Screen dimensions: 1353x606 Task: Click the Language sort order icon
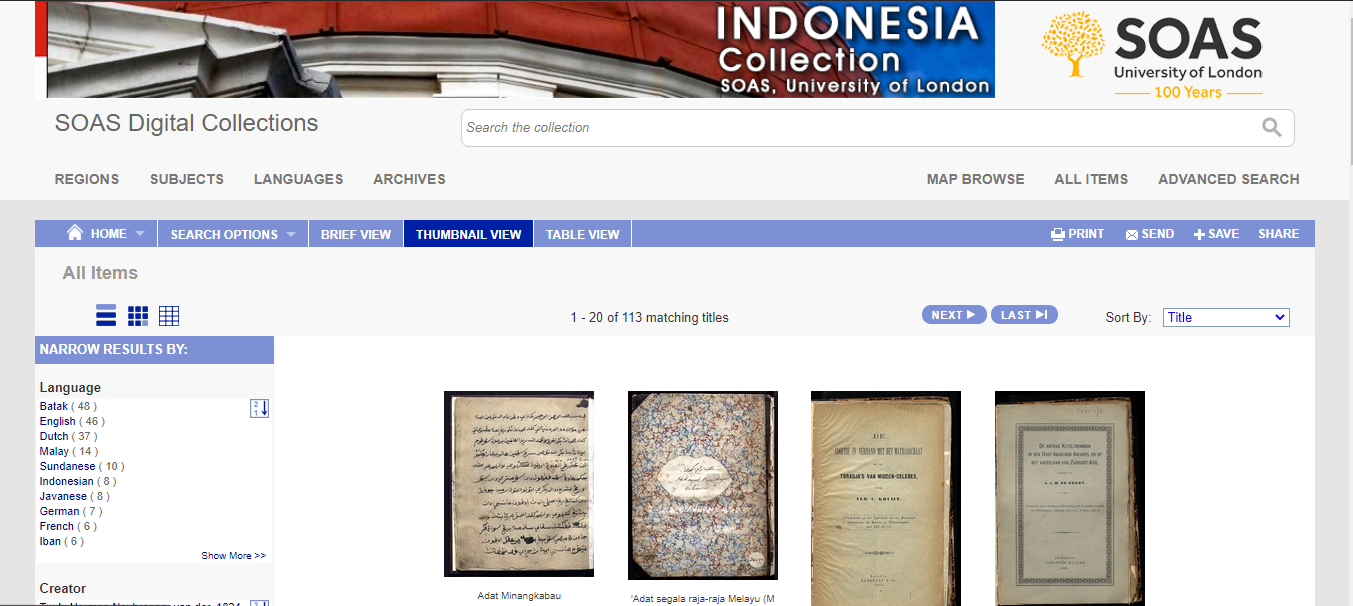coord(259,408)
